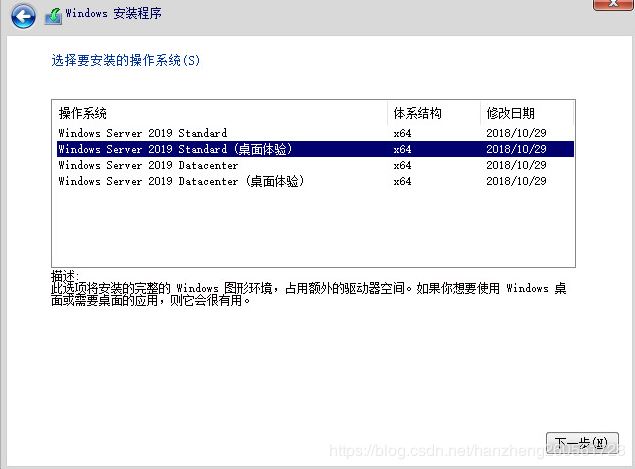
Task: Pick Windows Server 2019 Datacenter (桌面体验)
Action: click(x=181, y=181)
